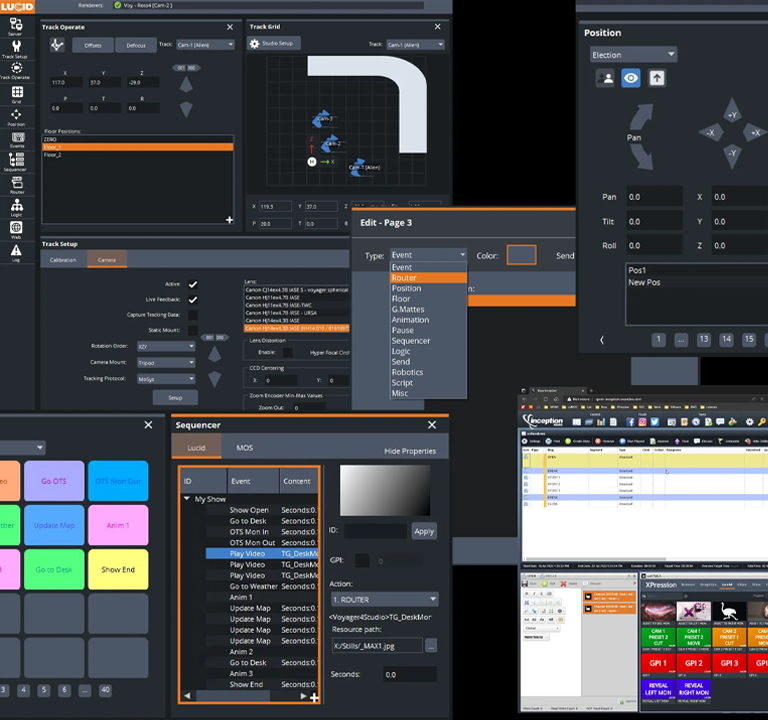This screenshot has width=768, height=720.
Task: Click the Go OTS shotbox button
Action: [x=54, y=481]
